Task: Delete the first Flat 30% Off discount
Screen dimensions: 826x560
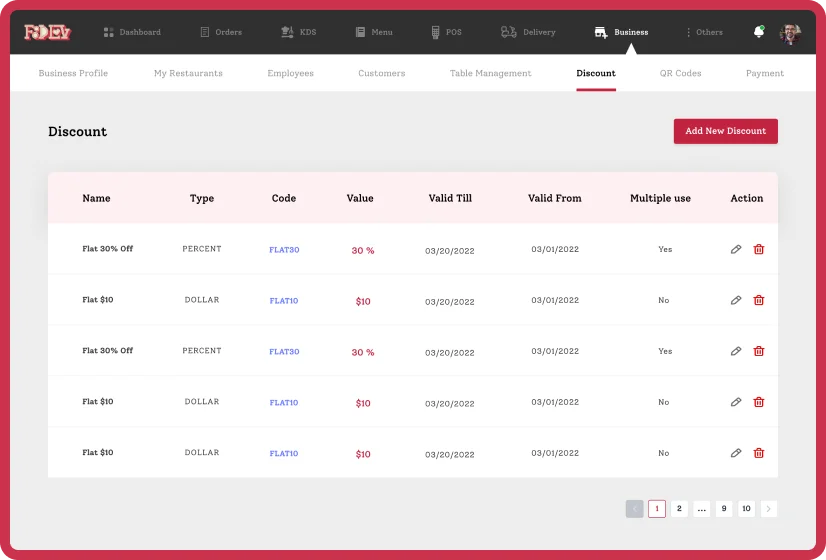Action: [x=759, y=249]
